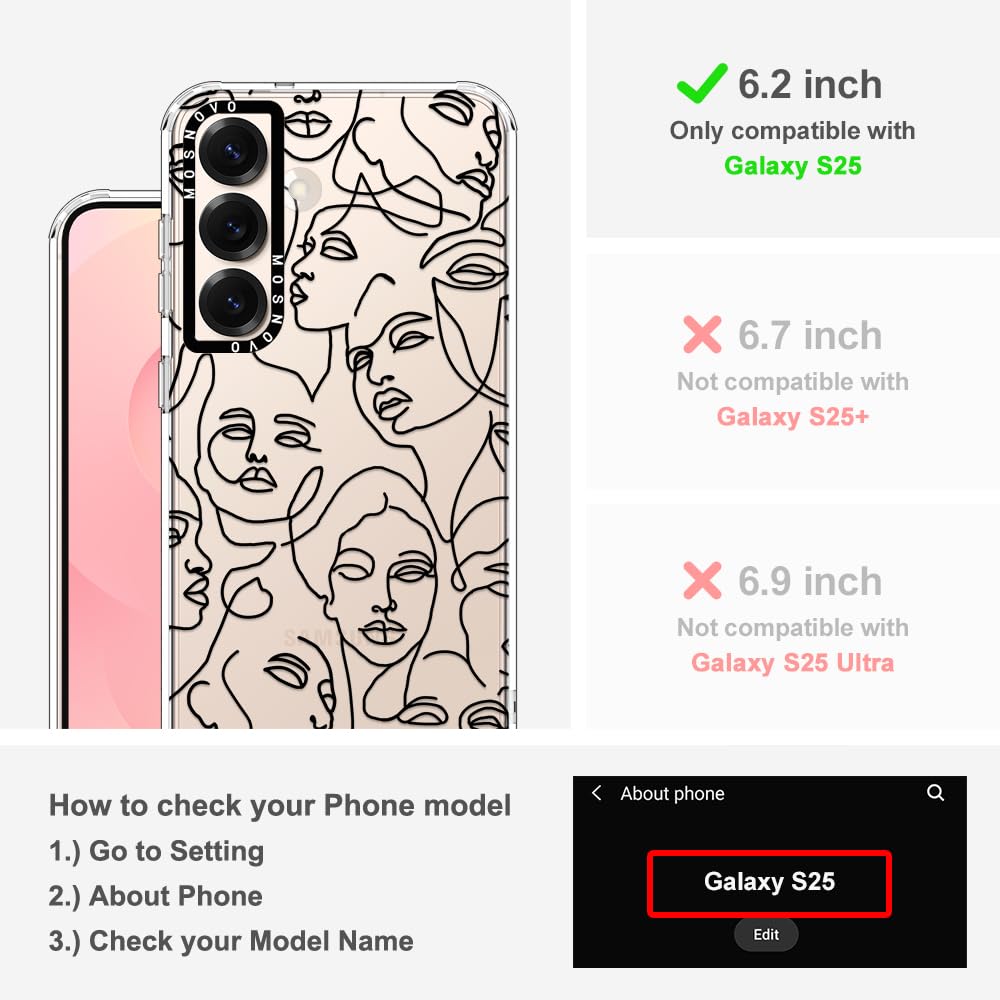Tap the search magnifier icon
This screenshot has height=1000, width=1000.
(935, 793)
